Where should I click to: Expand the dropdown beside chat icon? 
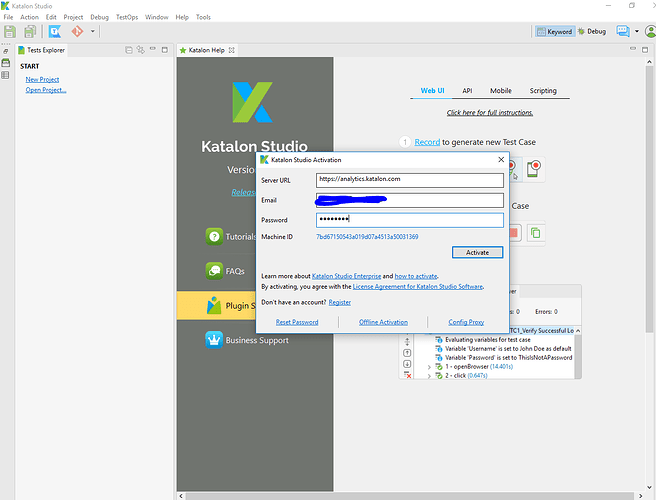[637, 31]
